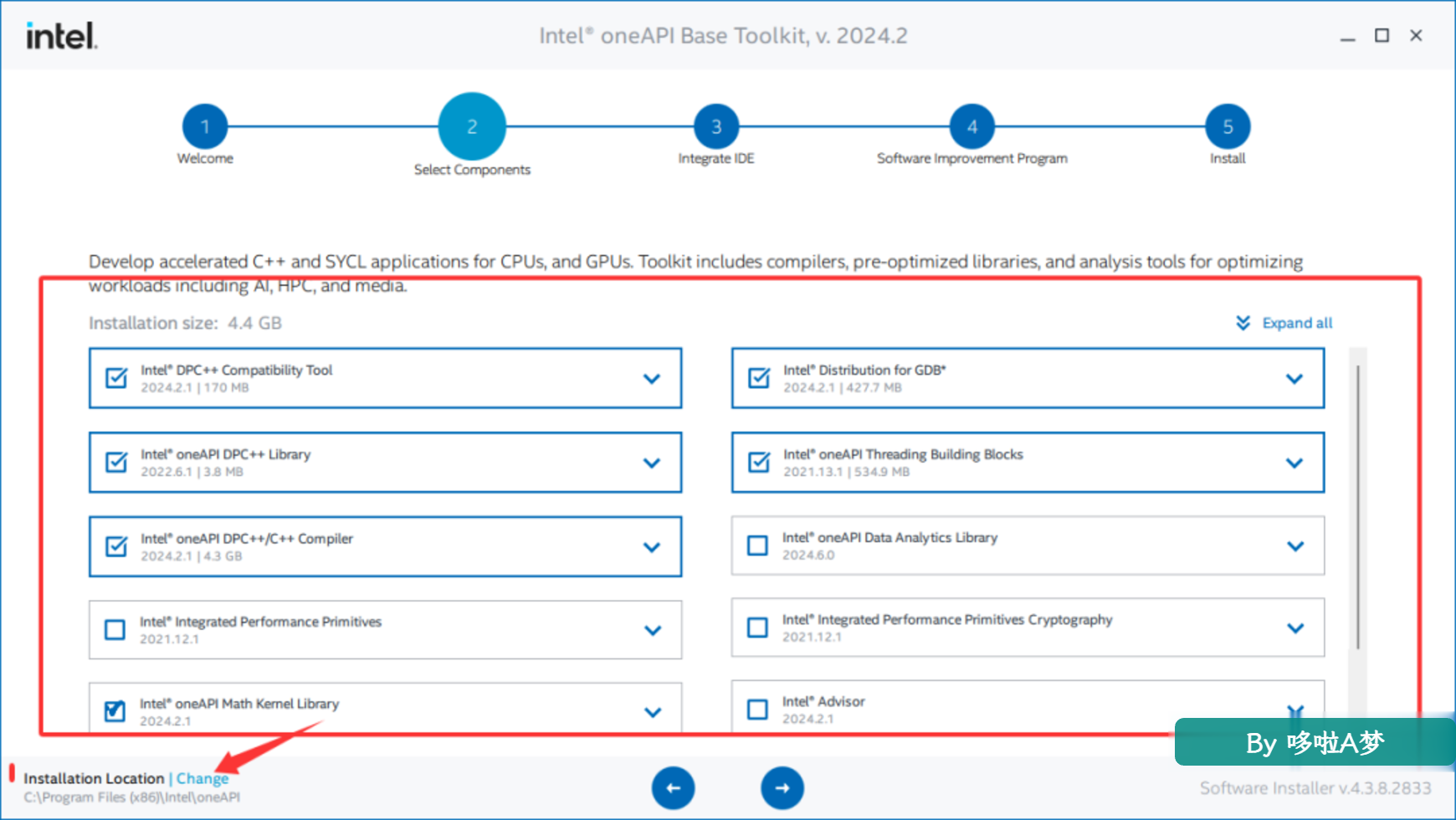
Task: Click the 'Software Installer v.4.3.8.2833' text
Action: [1315, 788]
